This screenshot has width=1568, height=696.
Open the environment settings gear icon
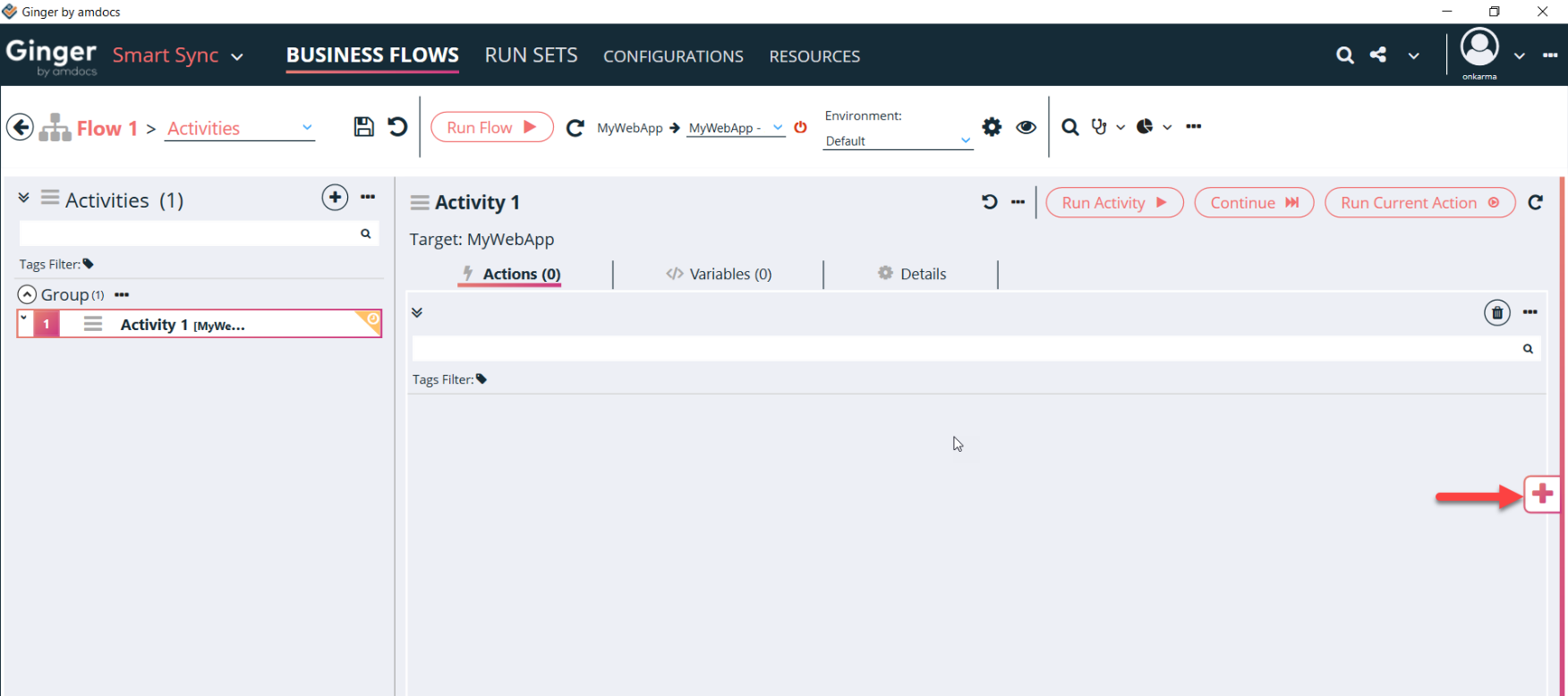(992, 127)
